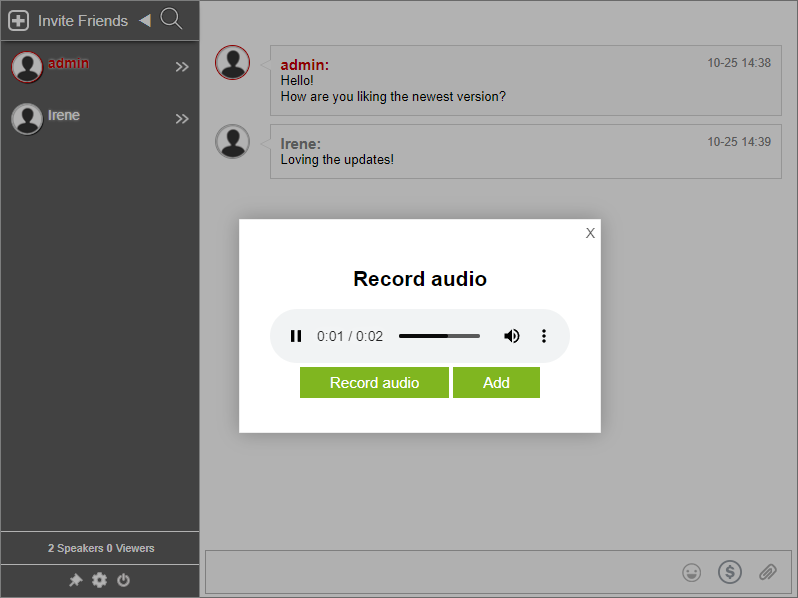Click the 10-25 14:39 timestamp
Screen dimensions: 798x598
tap(738, 141)
